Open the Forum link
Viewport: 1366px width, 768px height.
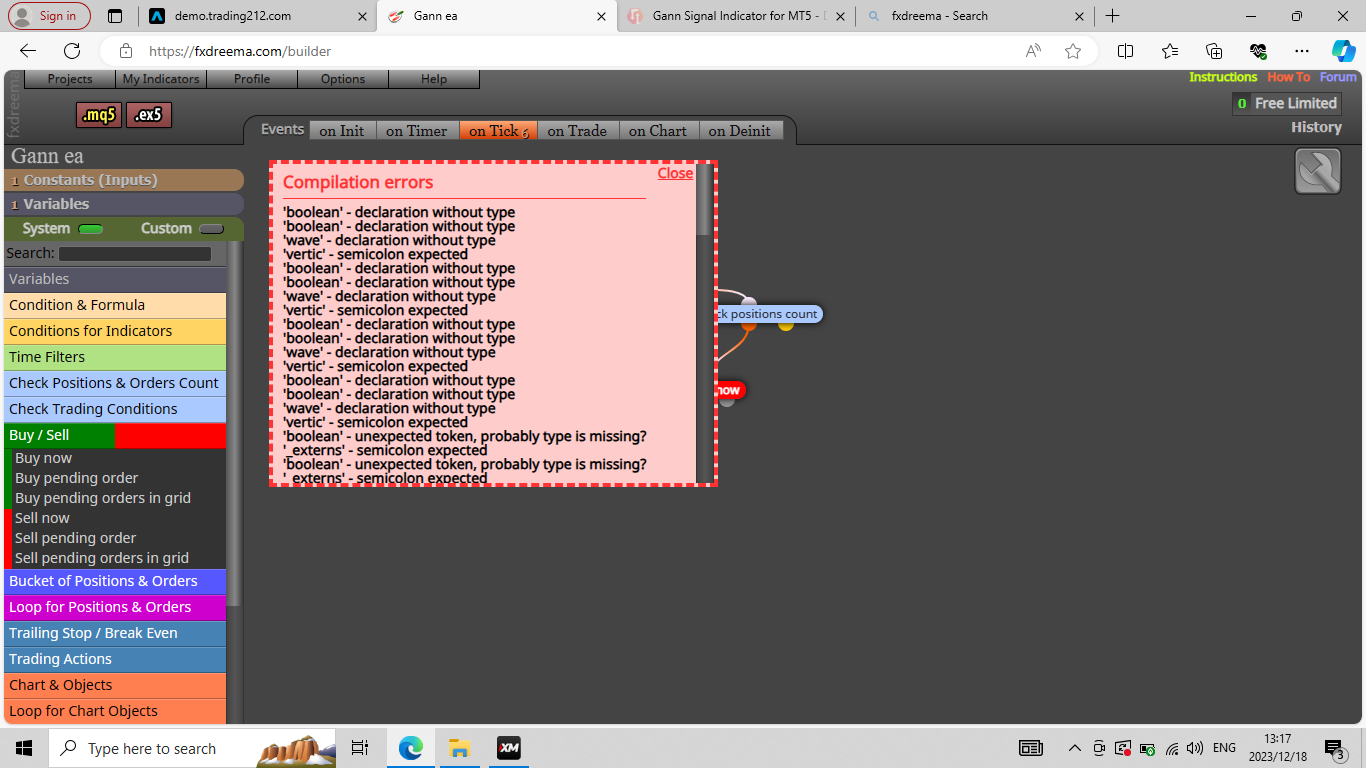pyautogui.click(x=1338, y=77)
